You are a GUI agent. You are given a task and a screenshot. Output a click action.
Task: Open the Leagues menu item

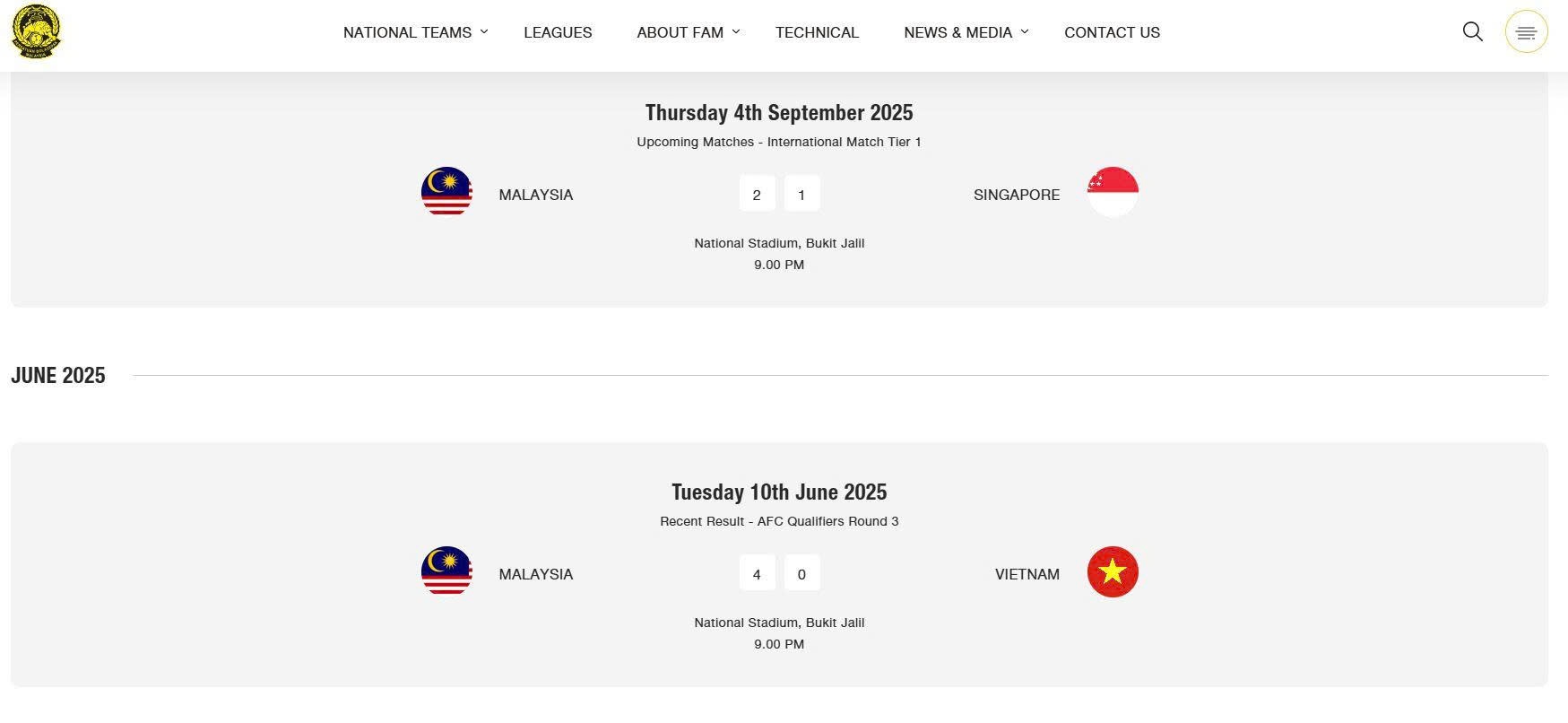[x=558, y=32]
